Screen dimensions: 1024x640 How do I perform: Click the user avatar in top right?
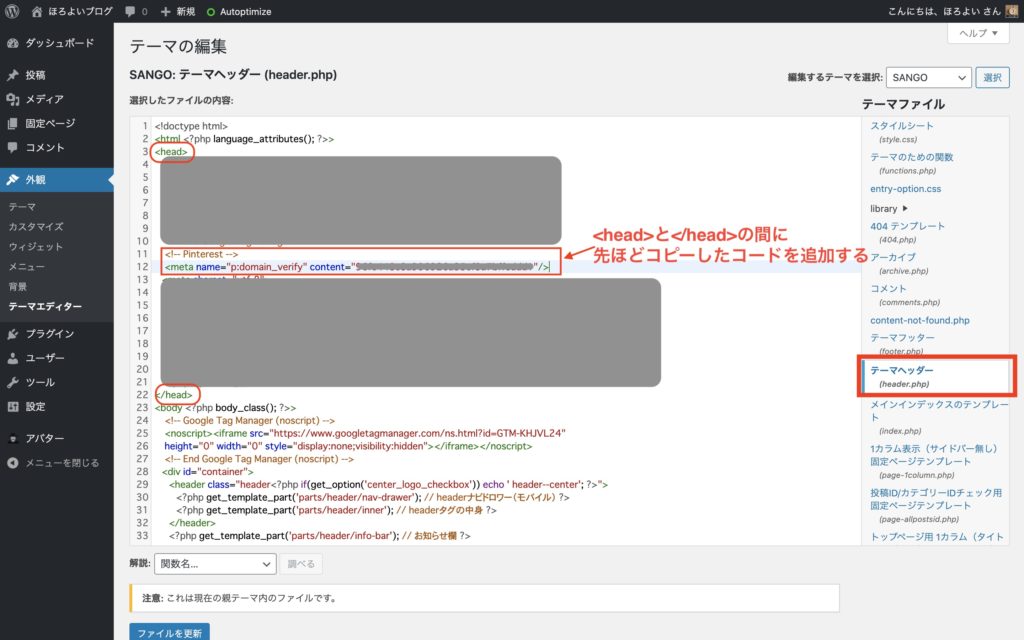coord(1012,11)
